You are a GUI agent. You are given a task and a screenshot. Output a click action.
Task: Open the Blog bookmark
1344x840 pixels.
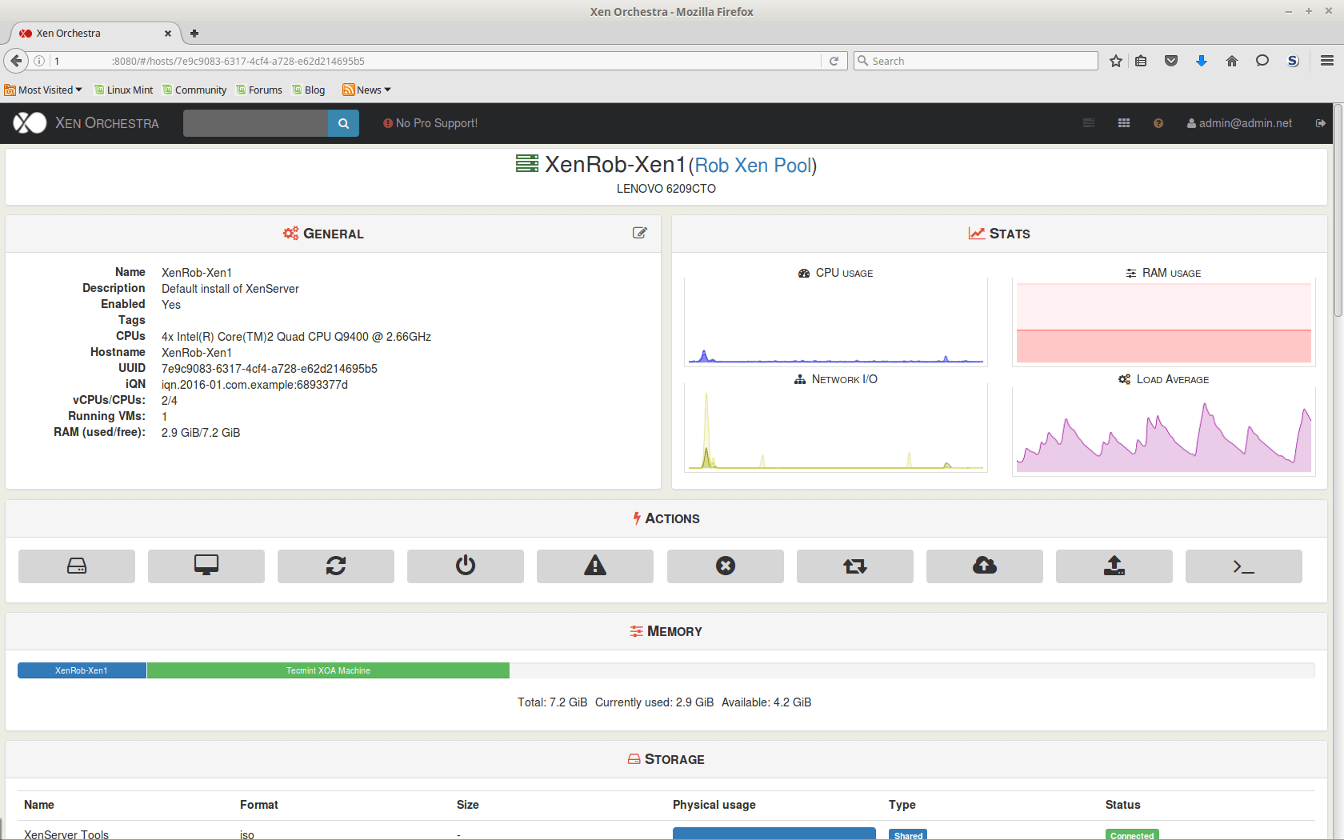309,90
